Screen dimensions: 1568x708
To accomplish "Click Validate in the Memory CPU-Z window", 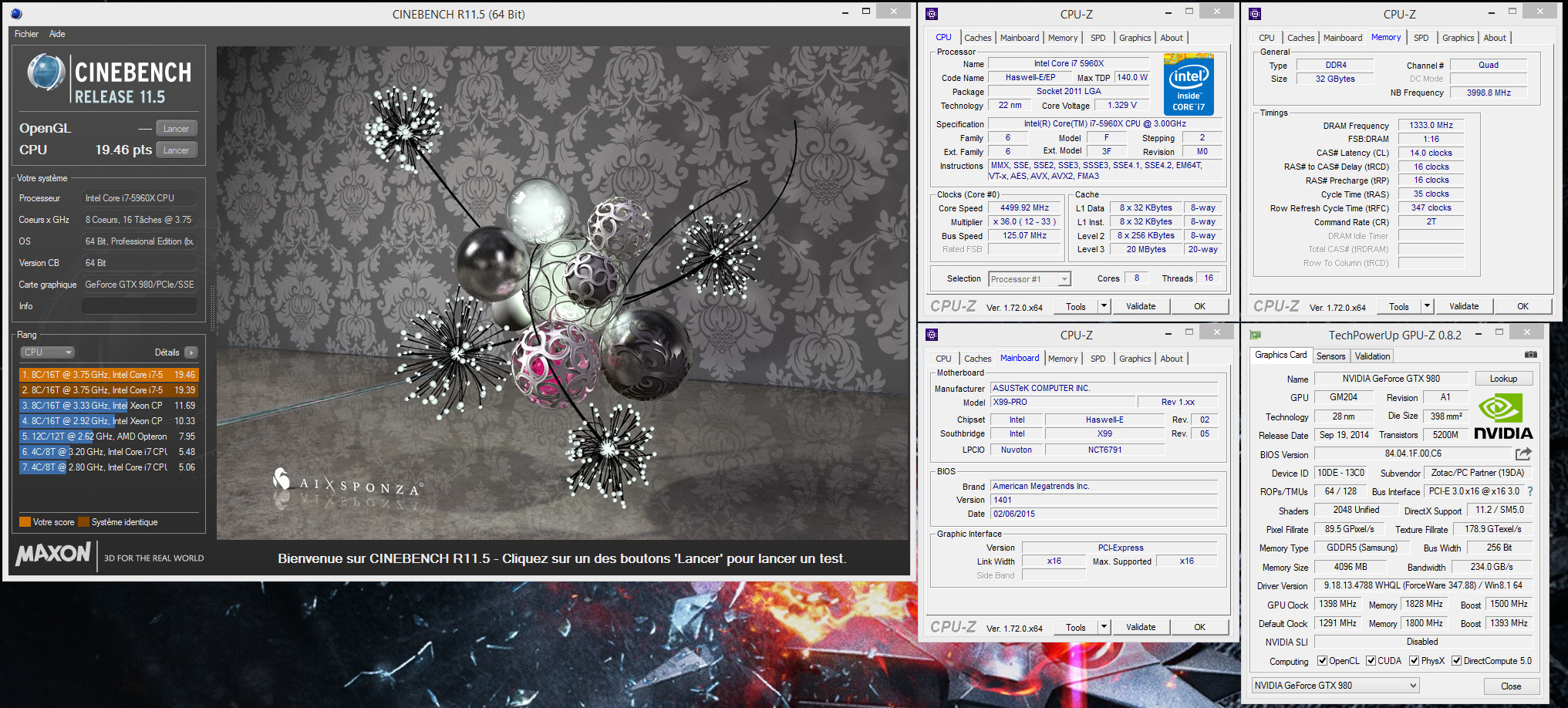I will pyautogui.click(x=1464, y=306).
